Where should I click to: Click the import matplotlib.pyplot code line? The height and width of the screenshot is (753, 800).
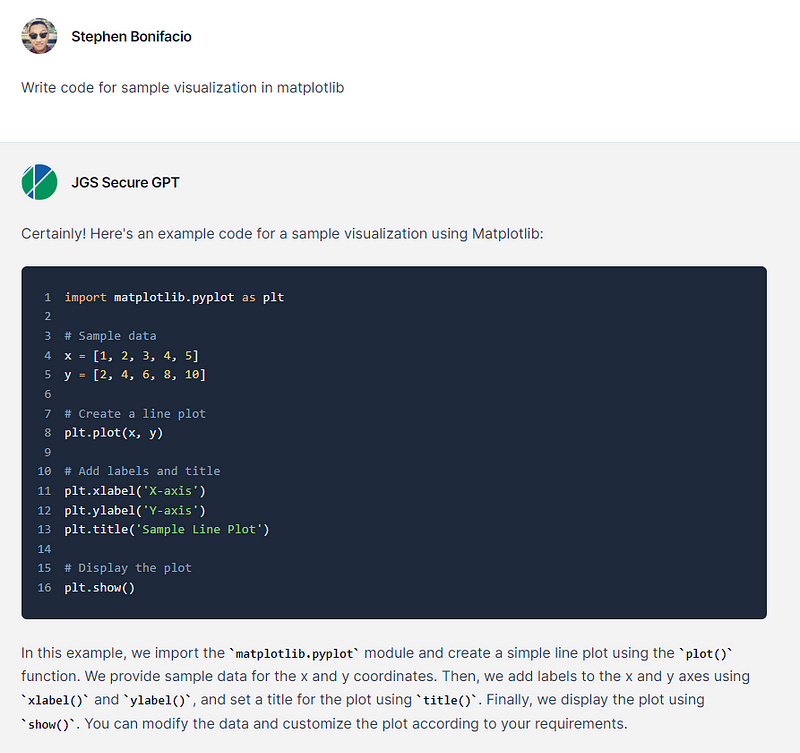click(174, 297)
